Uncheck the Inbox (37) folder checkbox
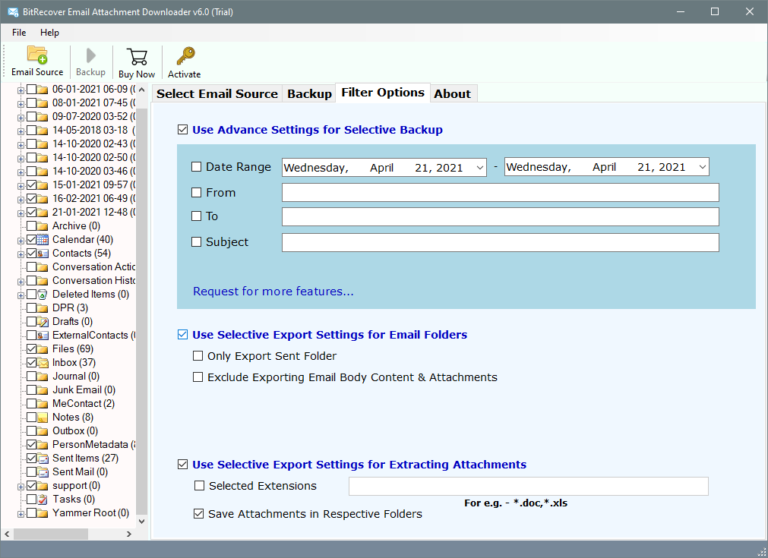Screen dimensions: 768x558 [32, 363]
